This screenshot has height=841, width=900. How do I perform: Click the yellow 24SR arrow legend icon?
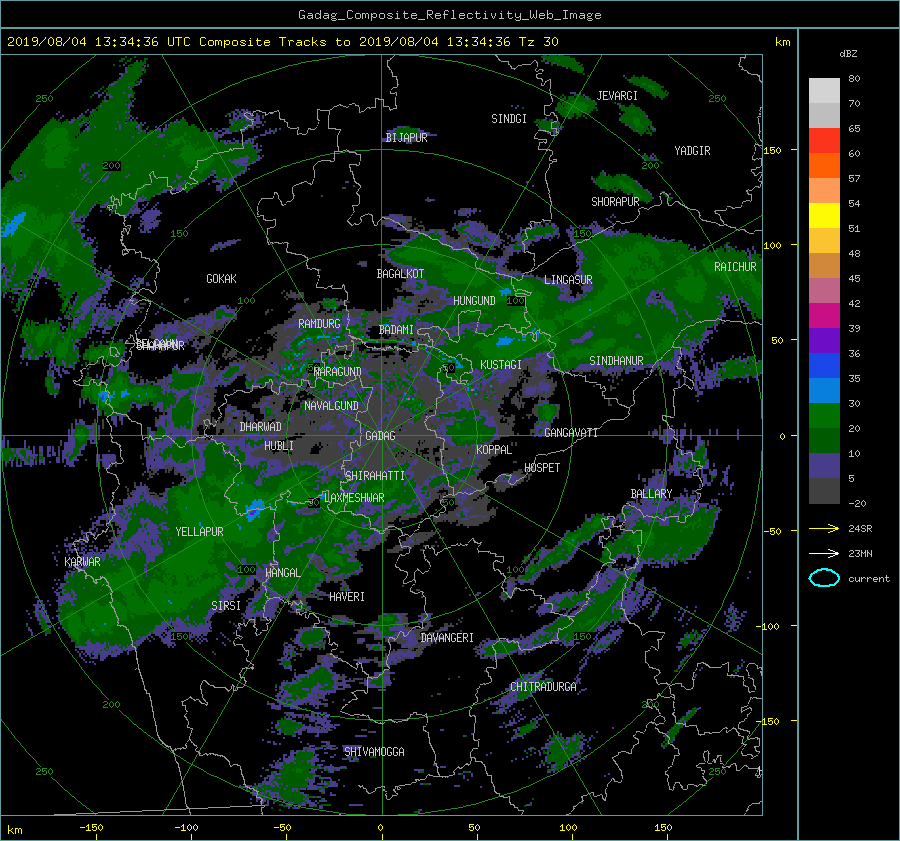click(x=824, y=529)
